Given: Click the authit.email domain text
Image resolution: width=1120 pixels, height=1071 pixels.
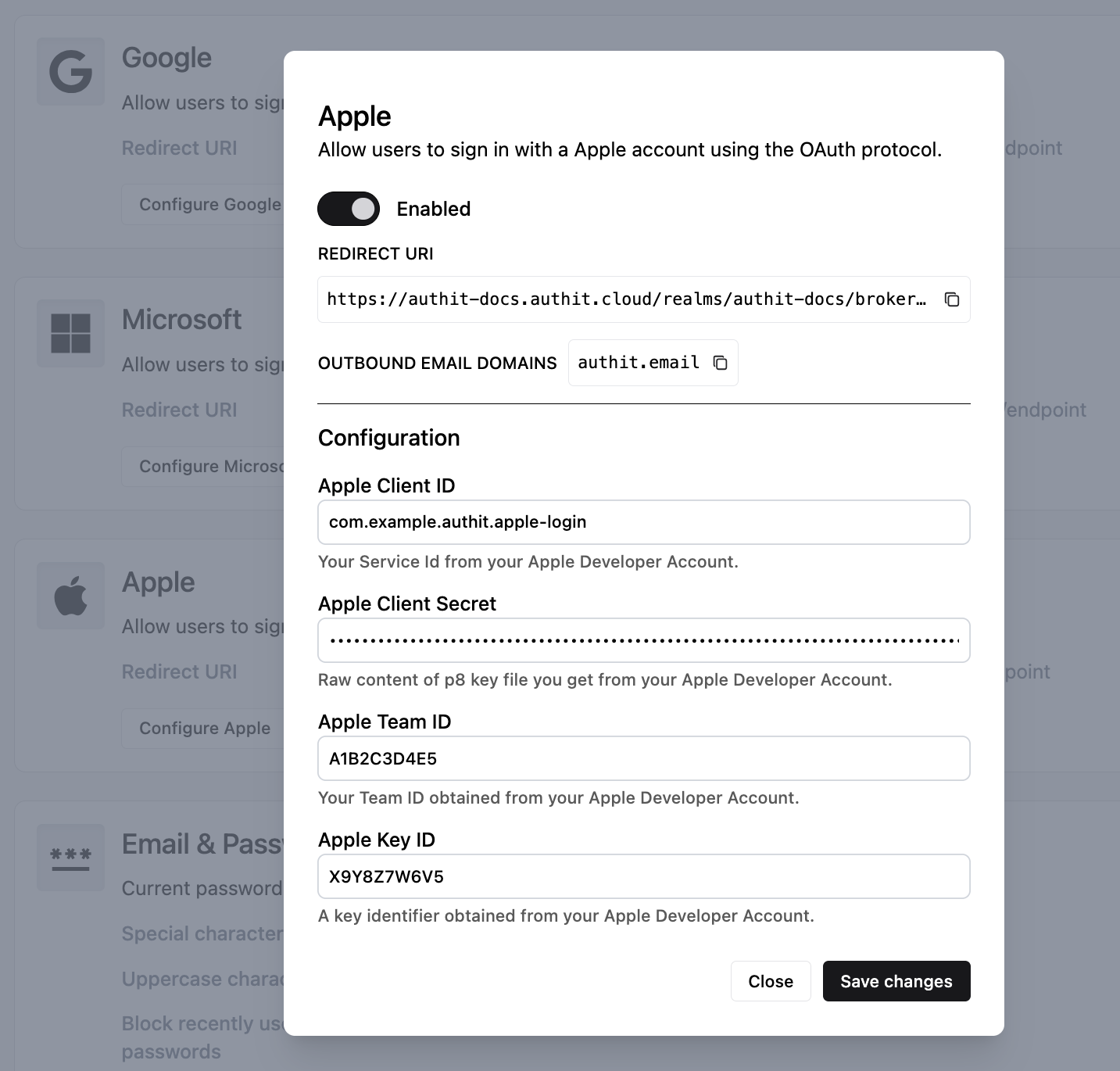Looking at the screenshot, I should [x=638, y=363].
